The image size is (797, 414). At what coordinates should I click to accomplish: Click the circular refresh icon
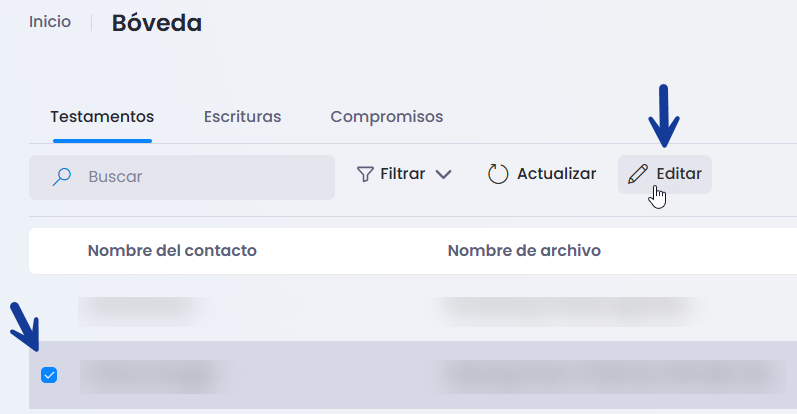click(x=498, y=174)
